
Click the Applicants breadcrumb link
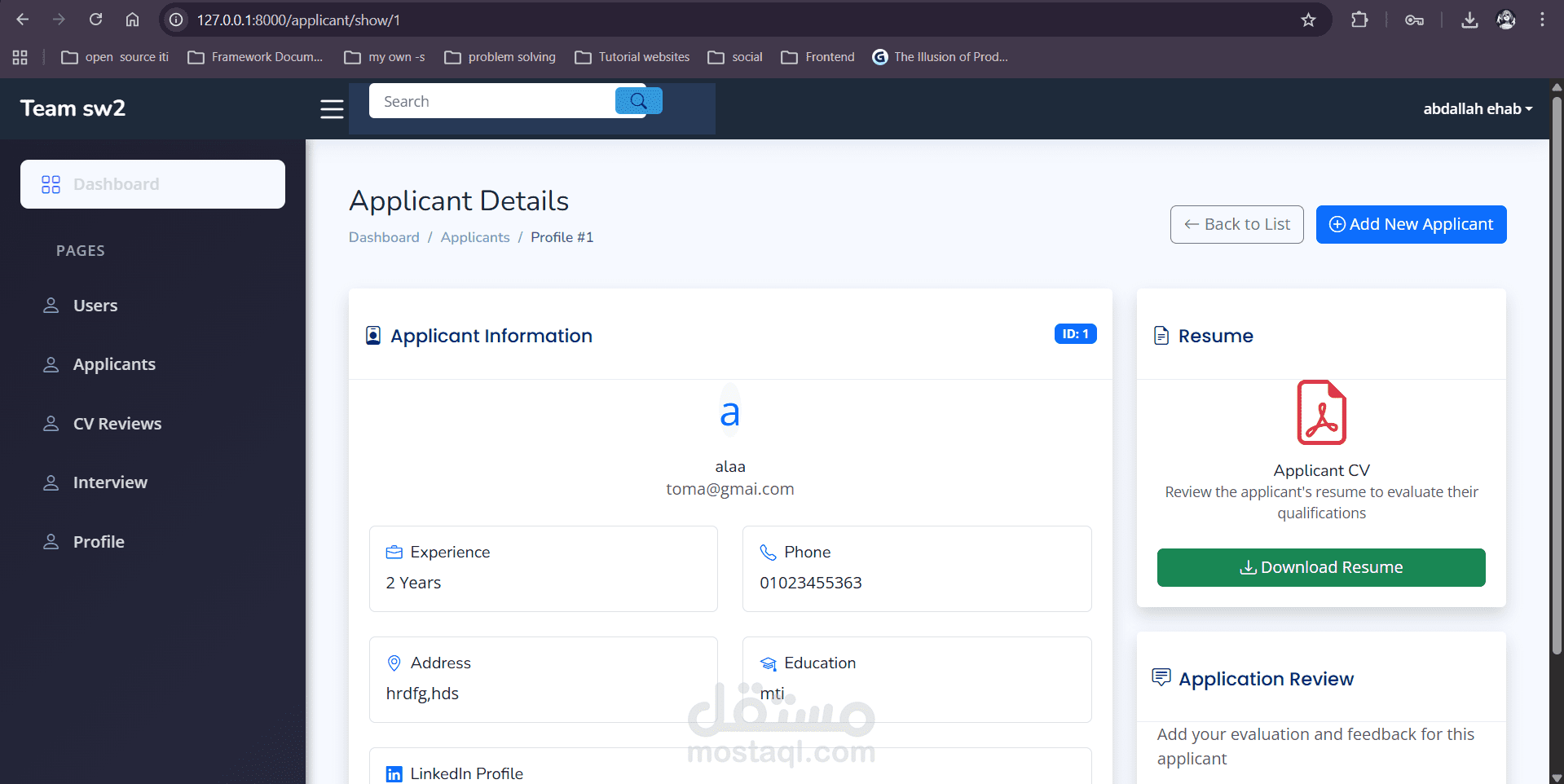pos(475,237)
